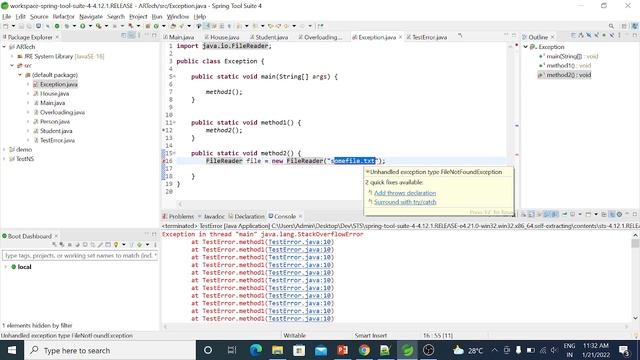
Task: Open File Explorer from taskbar
Action: [278, 350]
